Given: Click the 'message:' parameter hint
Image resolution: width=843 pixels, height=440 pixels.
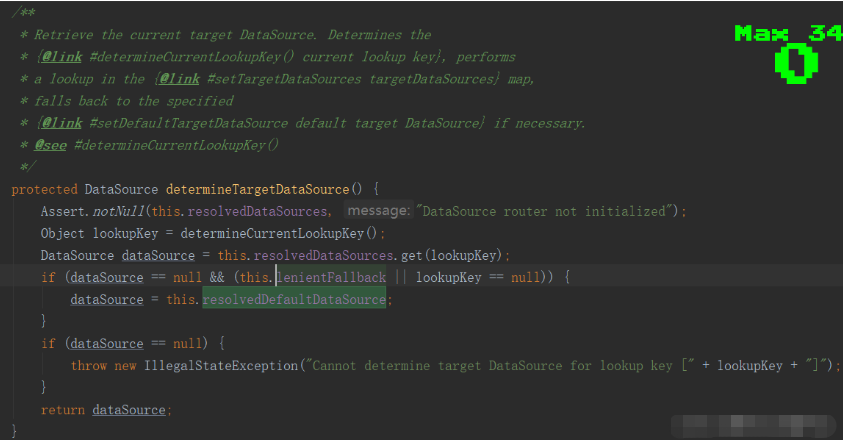Looking at the screenshot, I should [378, 210].
